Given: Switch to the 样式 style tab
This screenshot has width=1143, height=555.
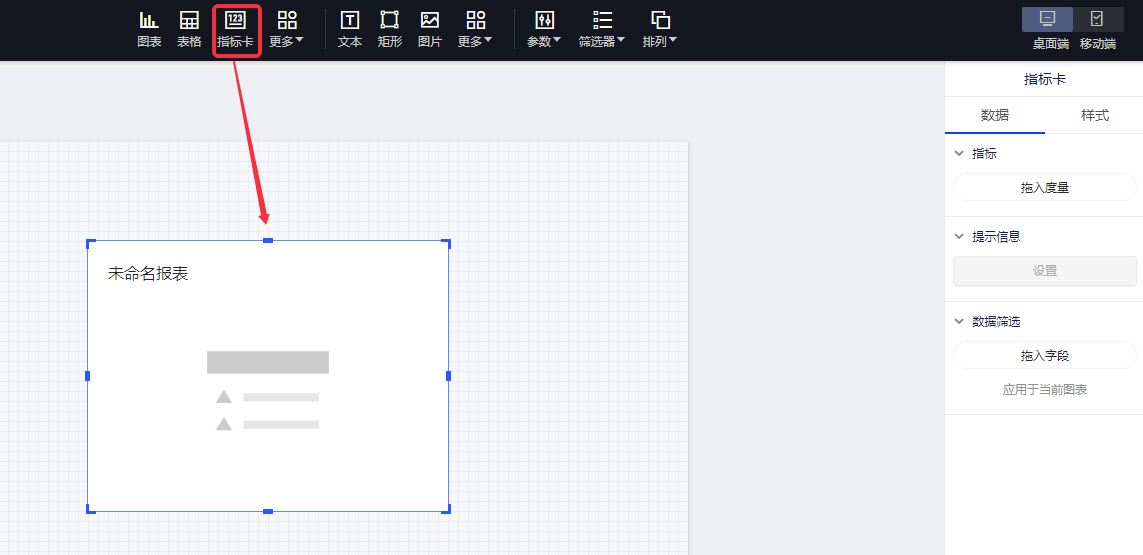Looking at the screenshot, I should [x=1095, y=115].
